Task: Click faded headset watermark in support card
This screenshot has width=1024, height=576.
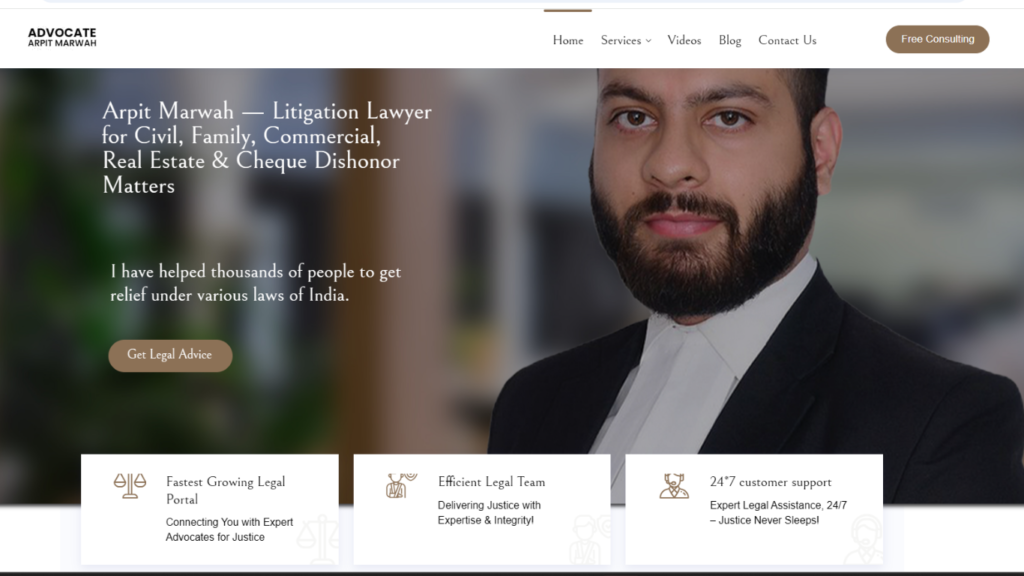Action: coord(863,539)
